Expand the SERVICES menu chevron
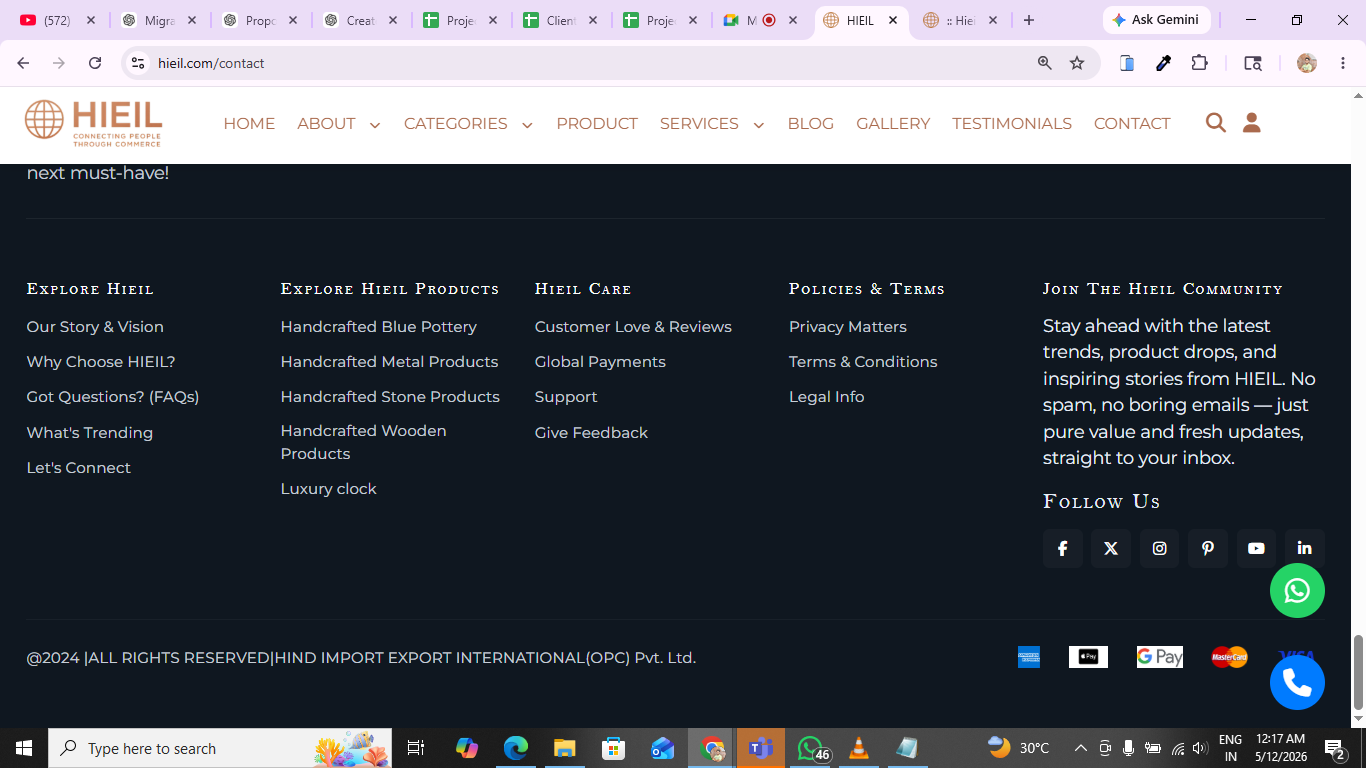 (x=759, y=125)
